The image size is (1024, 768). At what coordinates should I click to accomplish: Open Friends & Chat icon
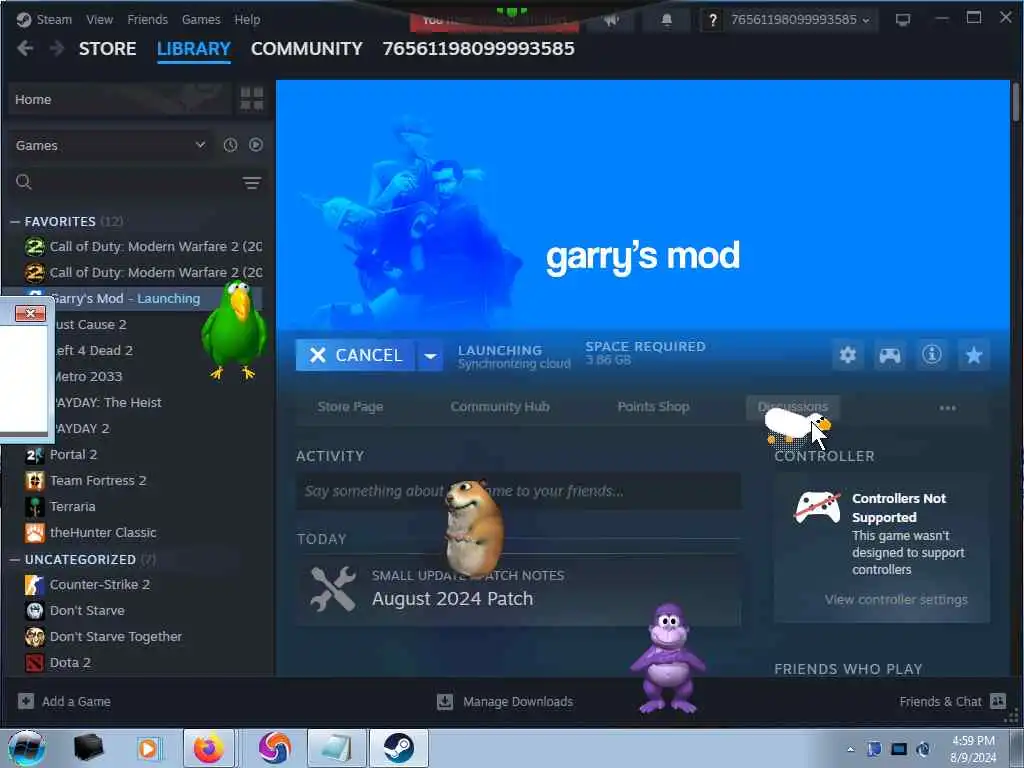pos(998,701)
